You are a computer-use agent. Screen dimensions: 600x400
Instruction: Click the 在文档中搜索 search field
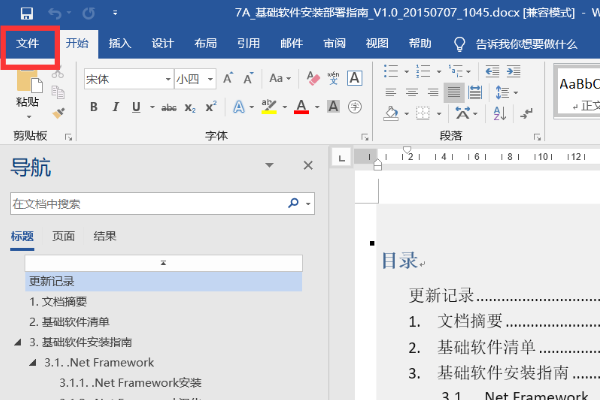click(x=162, y=203)
